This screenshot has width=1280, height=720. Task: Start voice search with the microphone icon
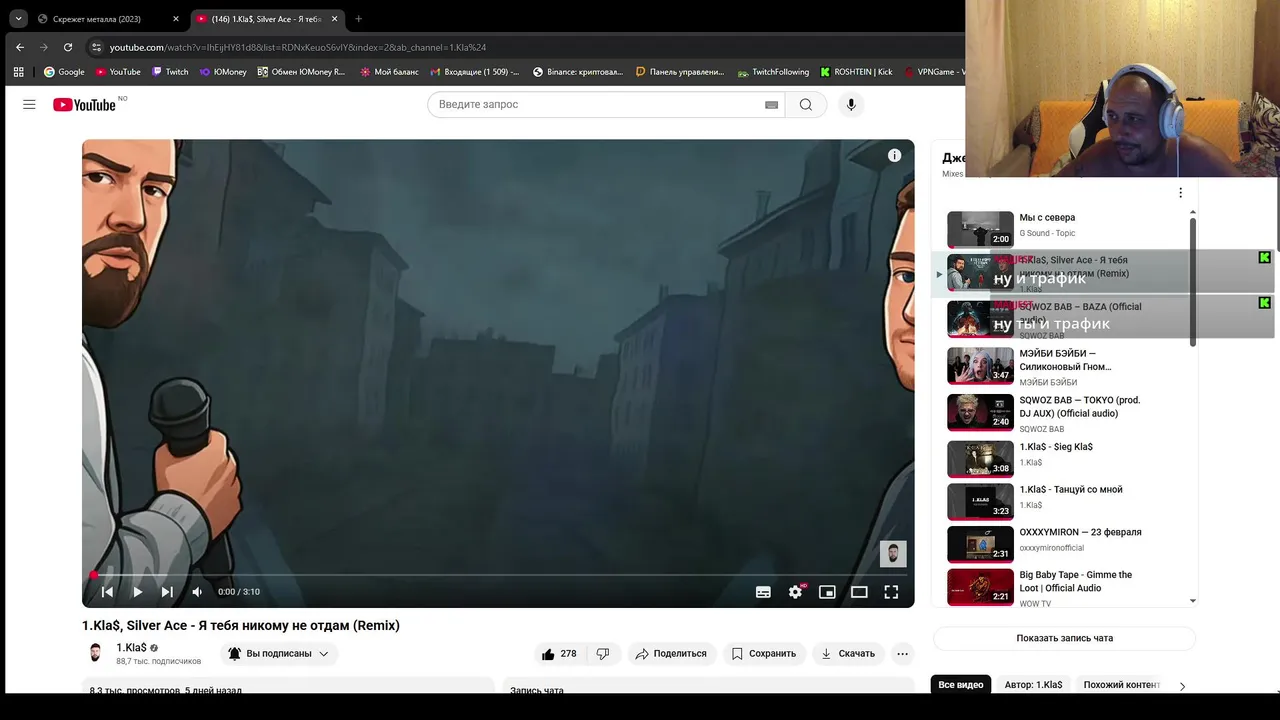[x=851, y=104]
